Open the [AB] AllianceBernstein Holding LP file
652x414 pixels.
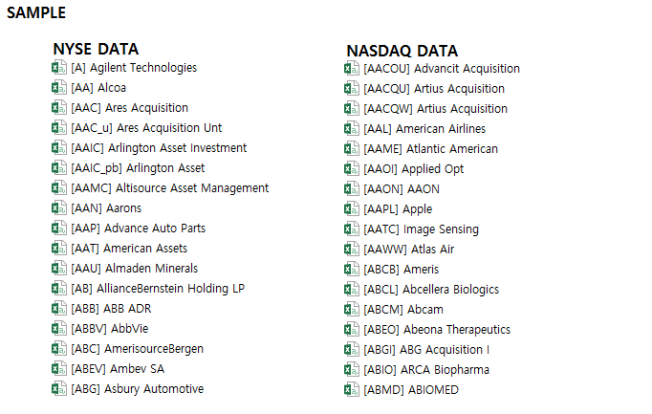point(158,288)
